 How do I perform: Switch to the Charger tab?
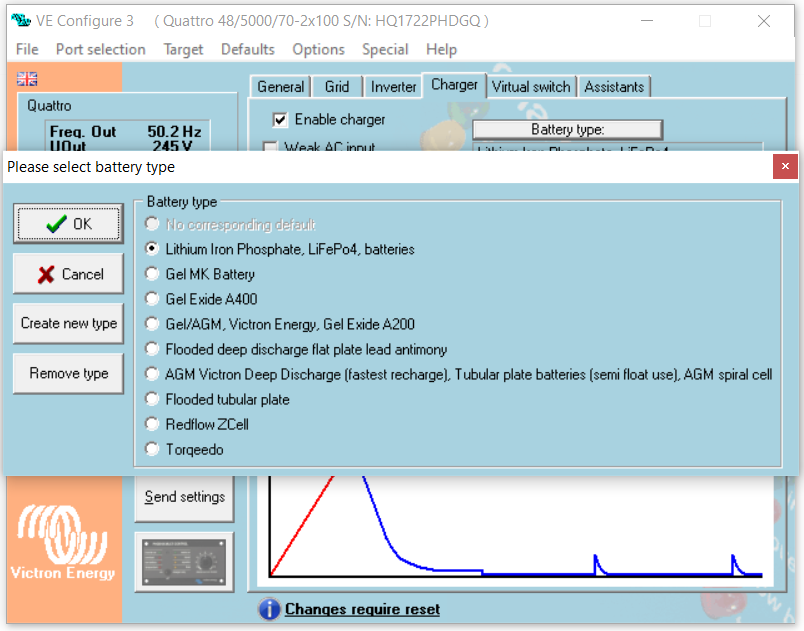[x=454, y=85]
